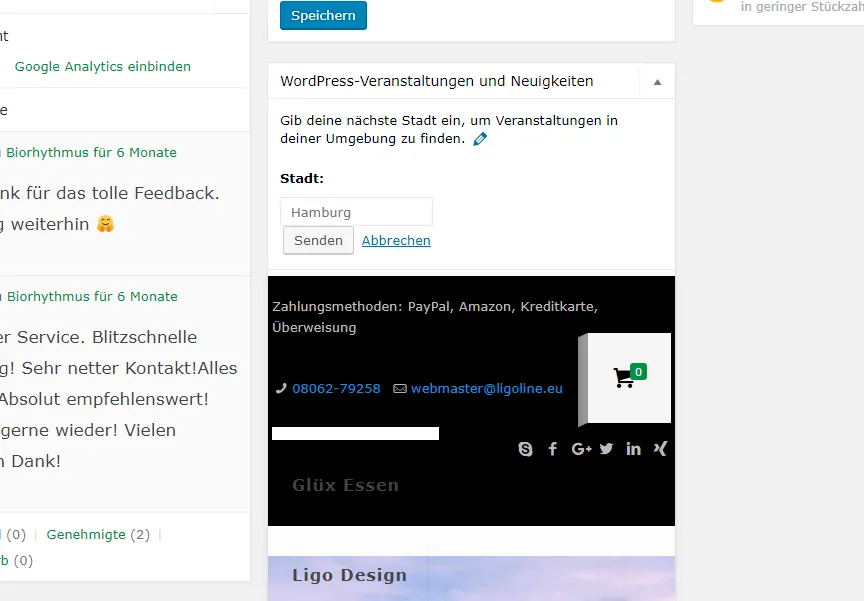
Task: Click the Skype social icon
Action: click(x=525, y=449)
